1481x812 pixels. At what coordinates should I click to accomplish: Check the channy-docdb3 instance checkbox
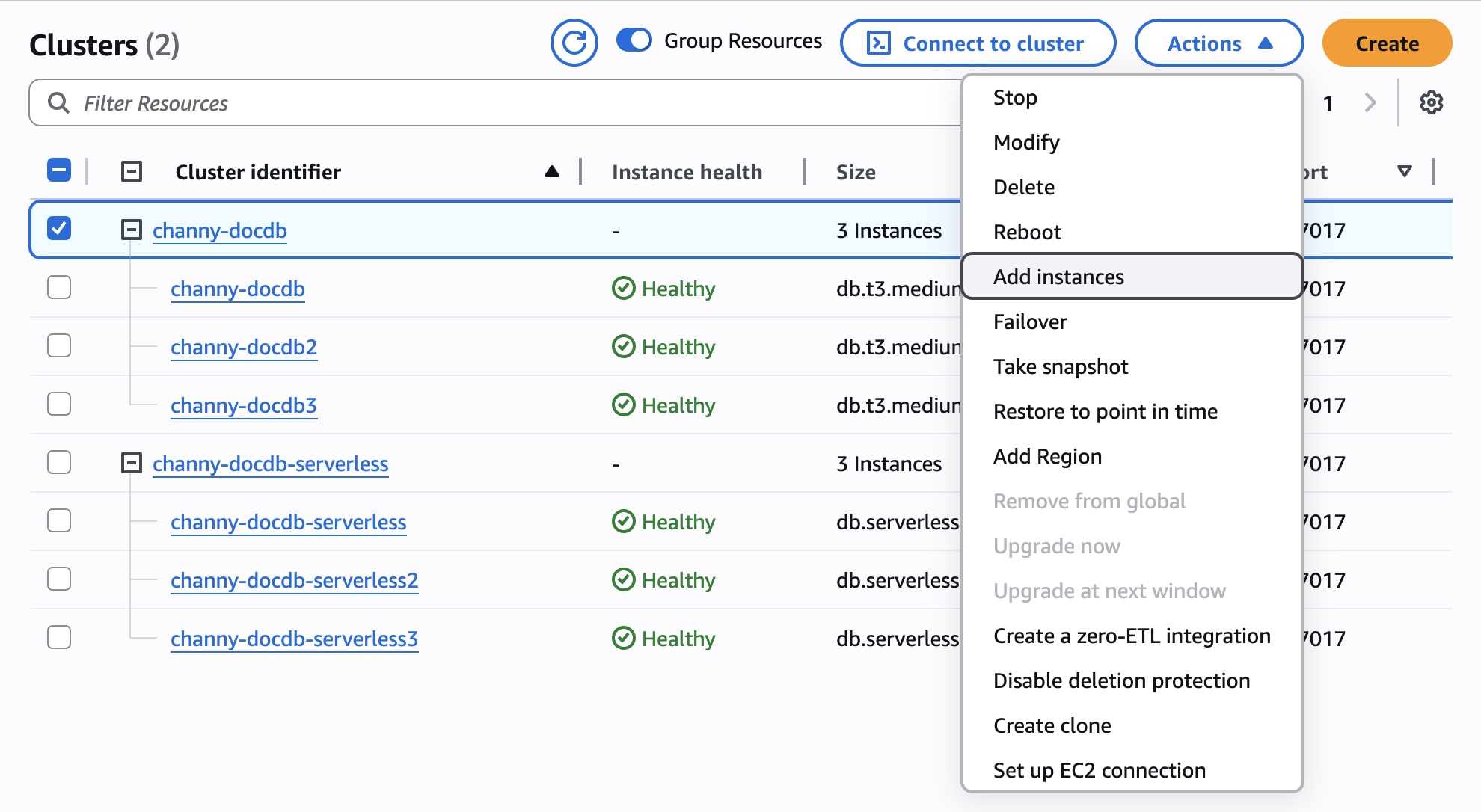pyautogui.click(x=59, y=404)
